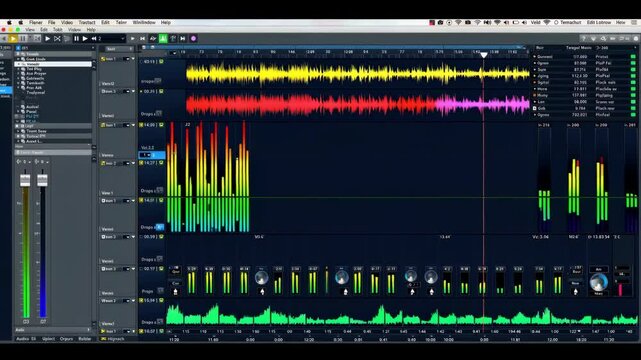Click the crossed-arrows shuffle icon in toolbar
Image resolution: width=641 pixels, height=360 pixels.
click(x=57, y=38)
